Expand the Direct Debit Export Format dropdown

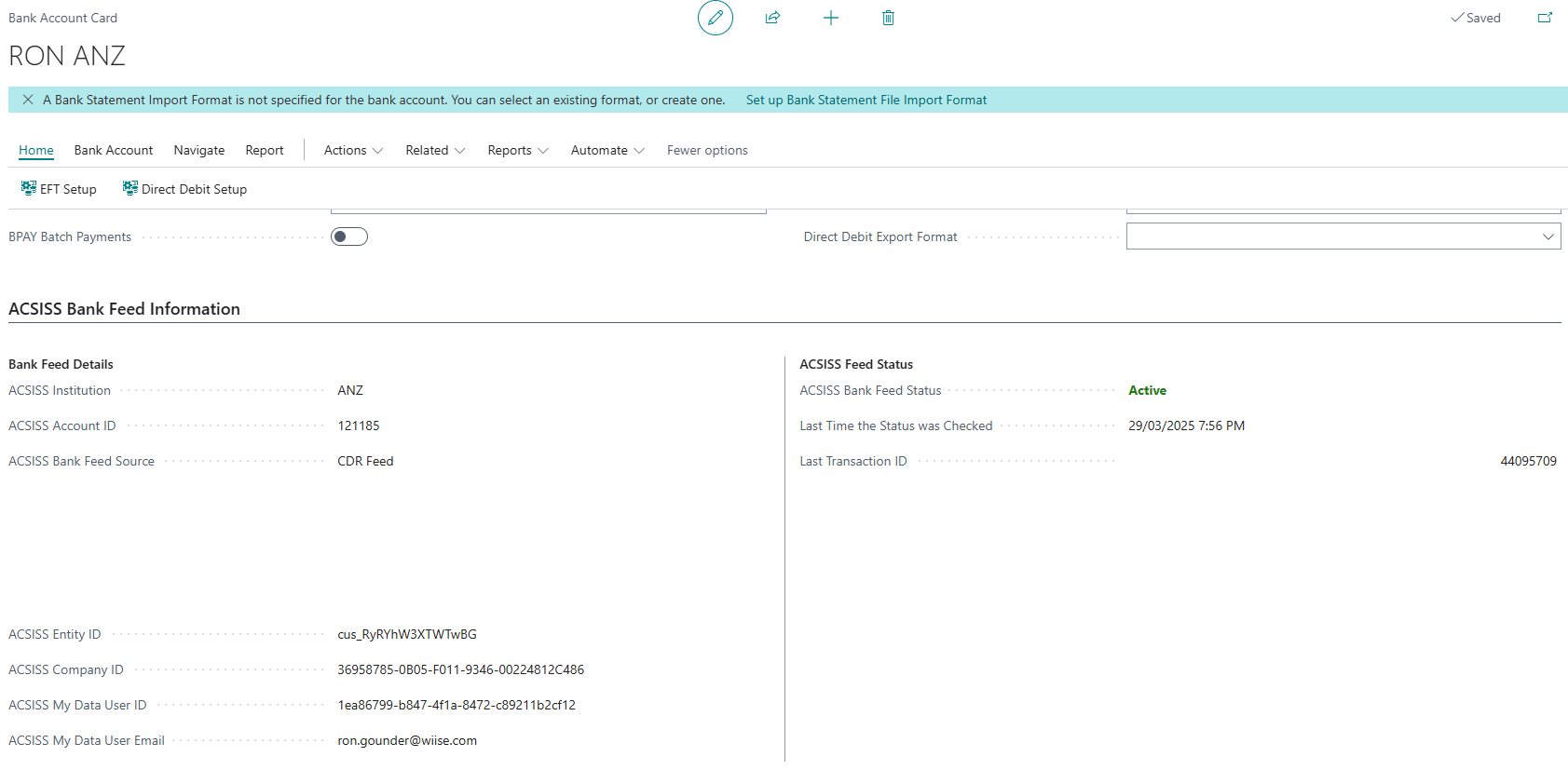(1548, 236)
